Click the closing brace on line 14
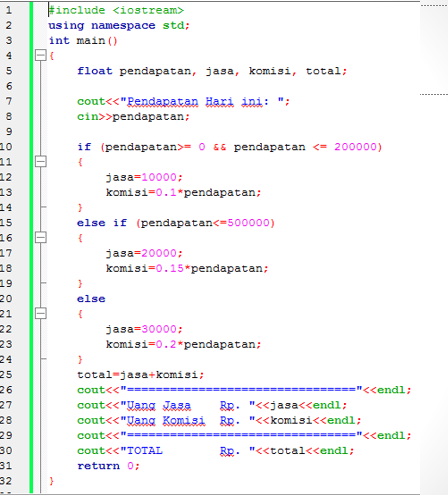The height and width of the screenshot is (495, 448). tap(80, 208)
